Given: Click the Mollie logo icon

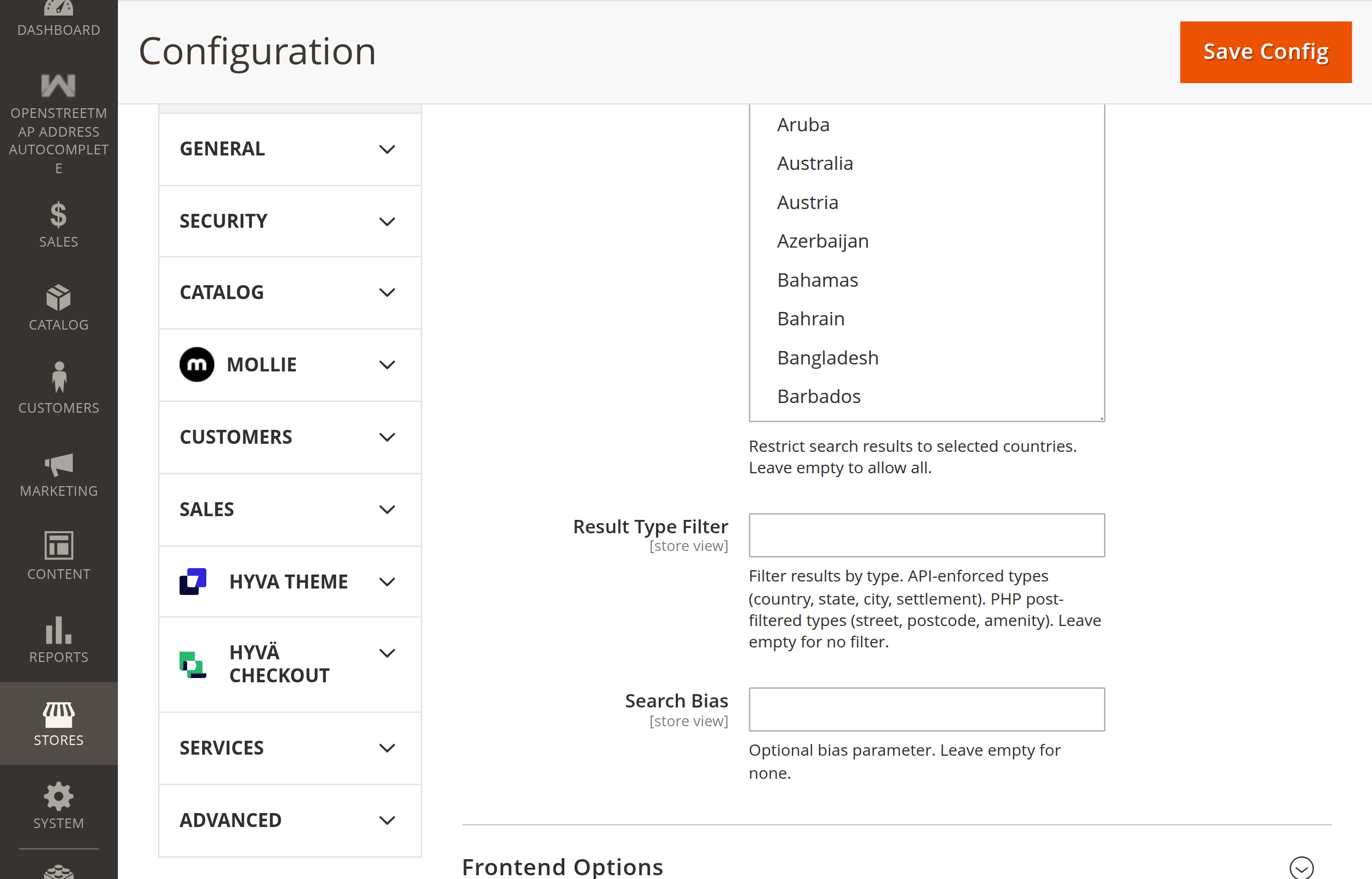Looking at the screenshot, I should pos(197,364).
